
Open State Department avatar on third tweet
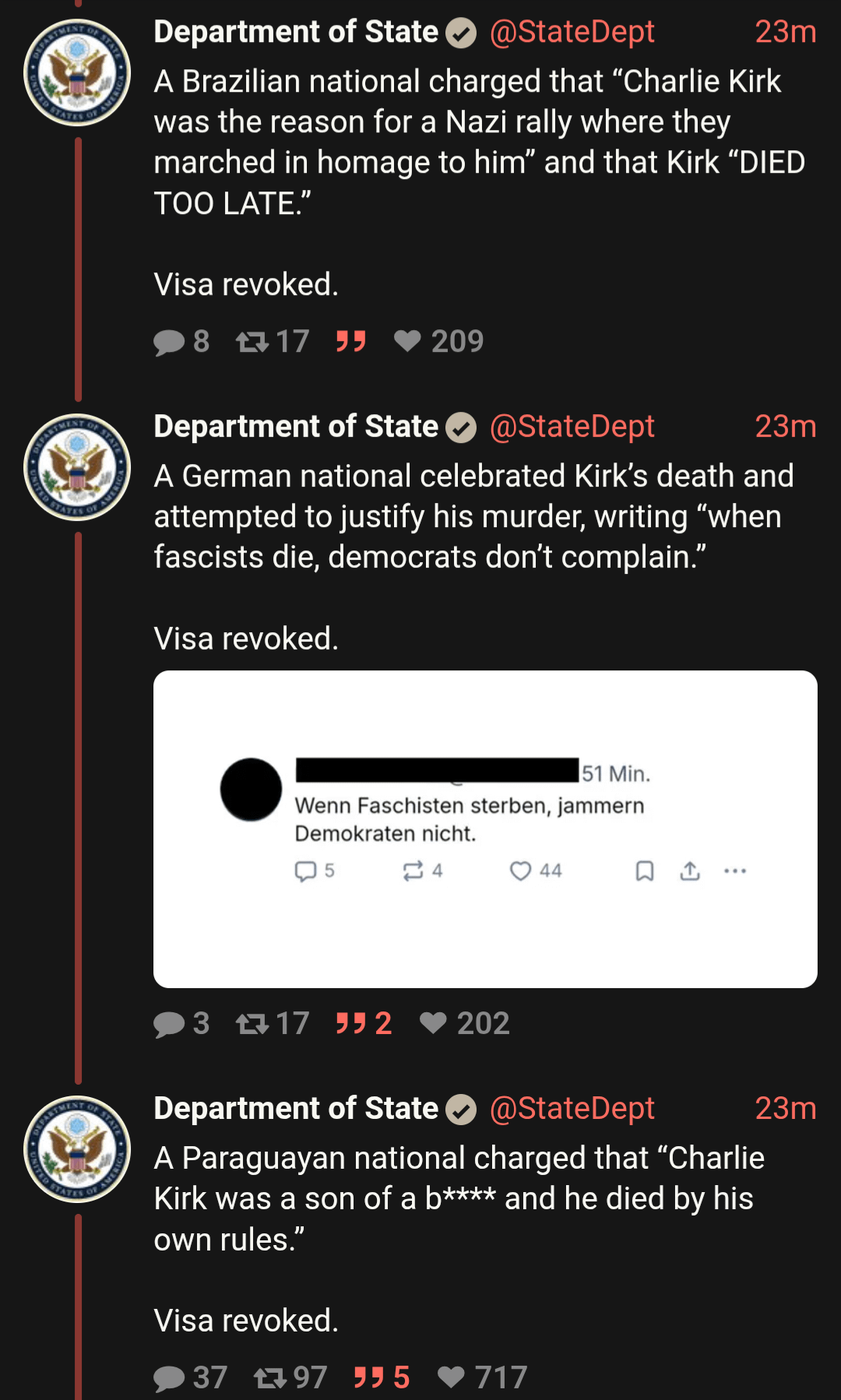tap(77, 1149)
